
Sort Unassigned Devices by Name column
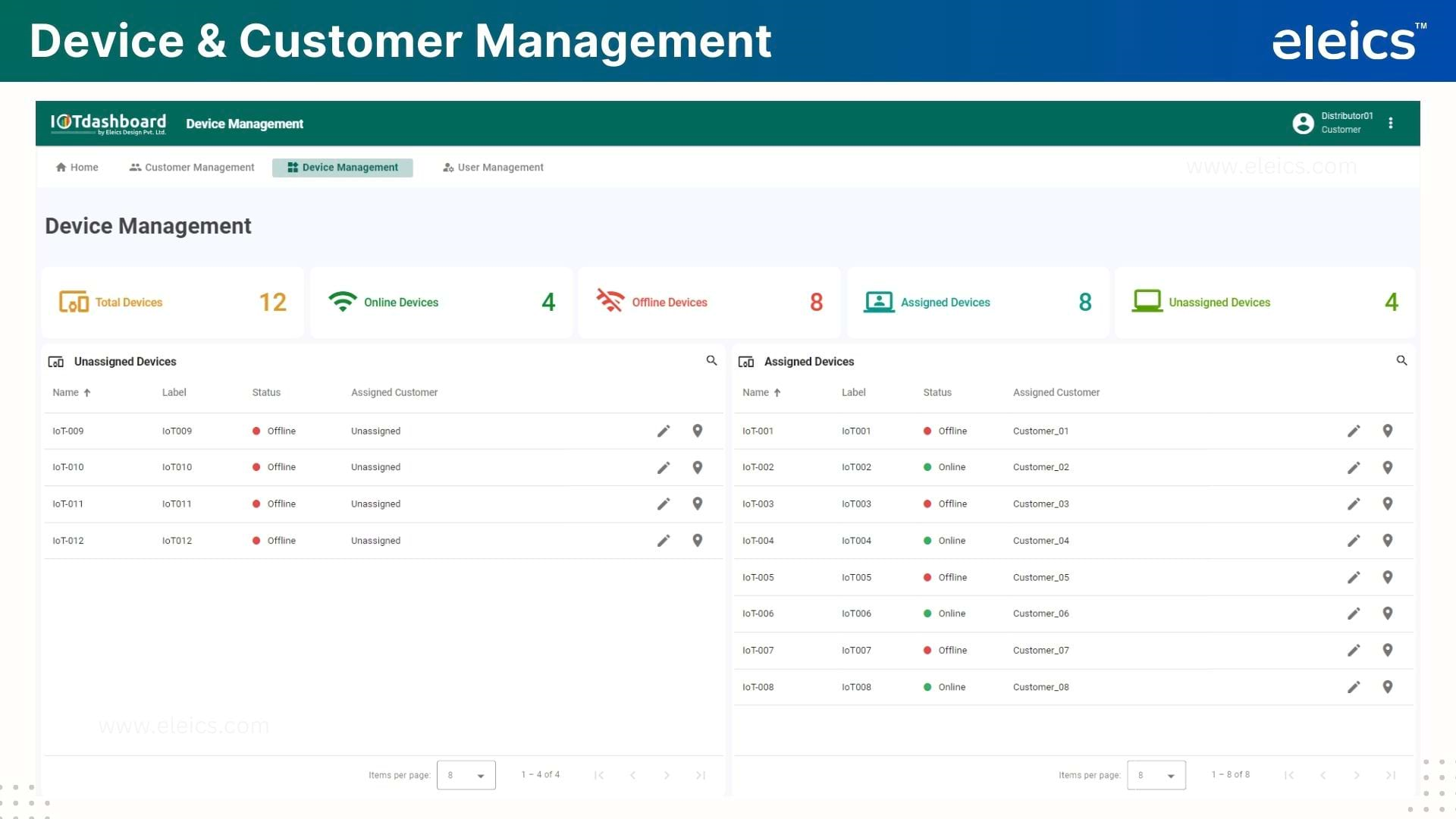pos(72,393)
